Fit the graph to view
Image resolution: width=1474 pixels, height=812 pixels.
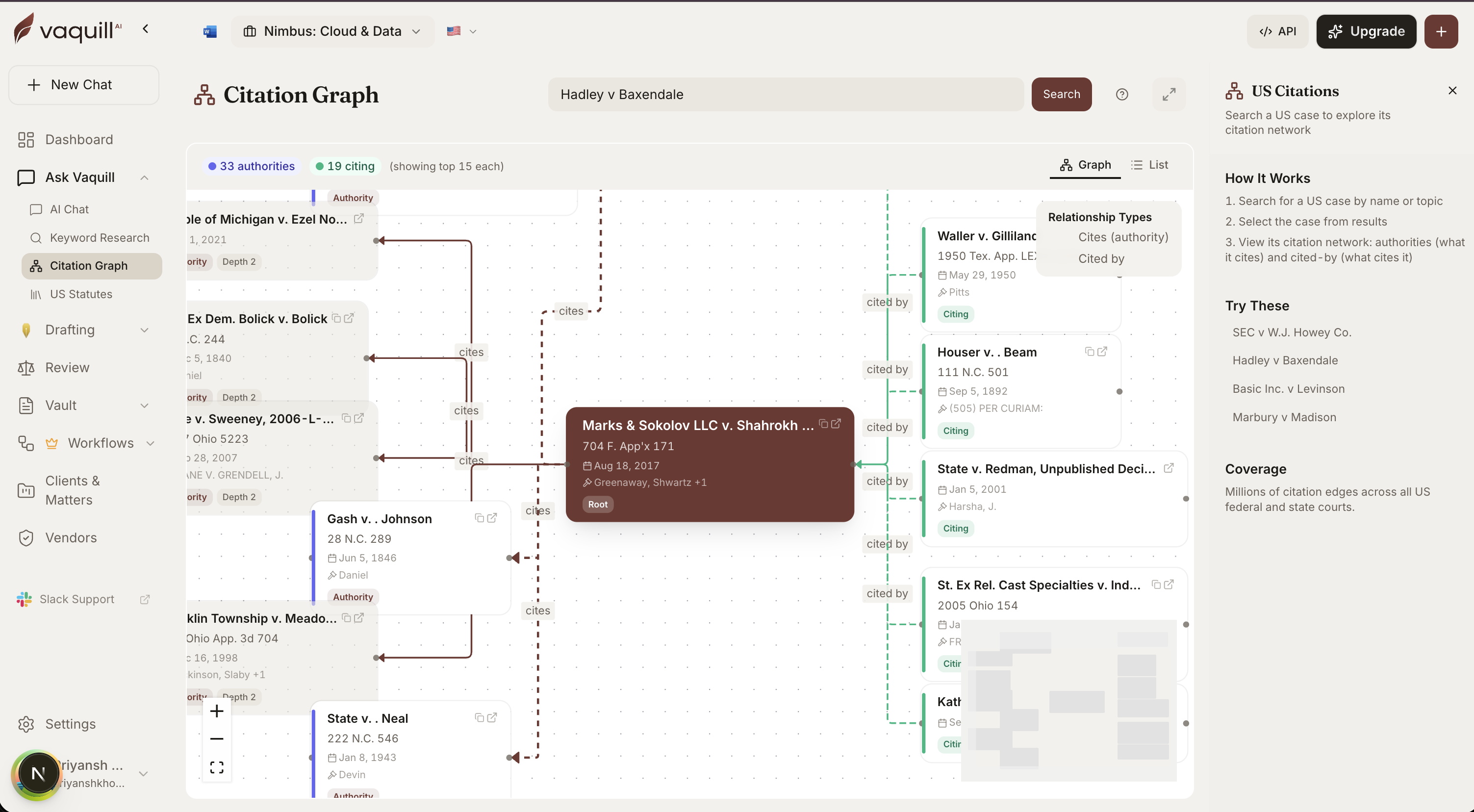point(216,767)
